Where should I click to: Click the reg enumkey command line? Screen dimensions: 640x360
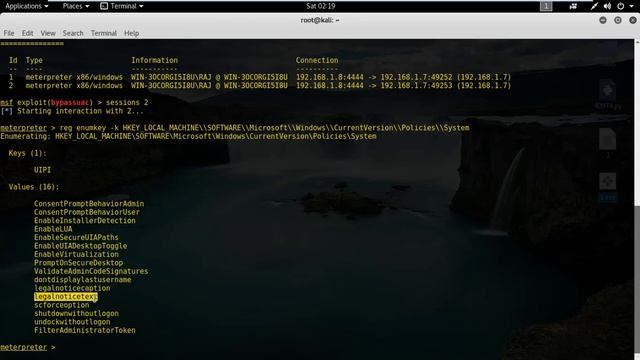click(235, 128)
